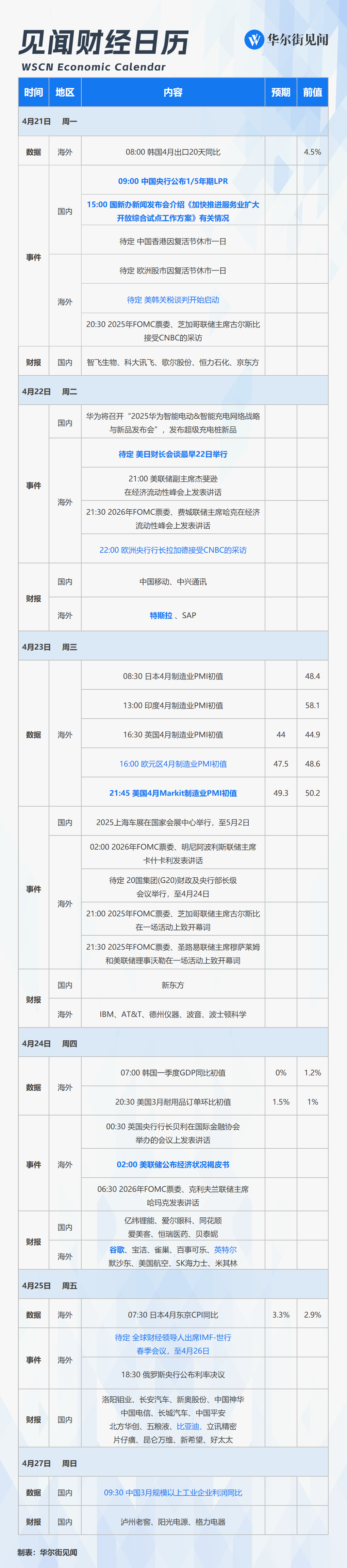Select the 中国移动、中兴通讯 earnings text
Image resolution: width=347 pixels, height=1568 pixels.
coord(173,582)
